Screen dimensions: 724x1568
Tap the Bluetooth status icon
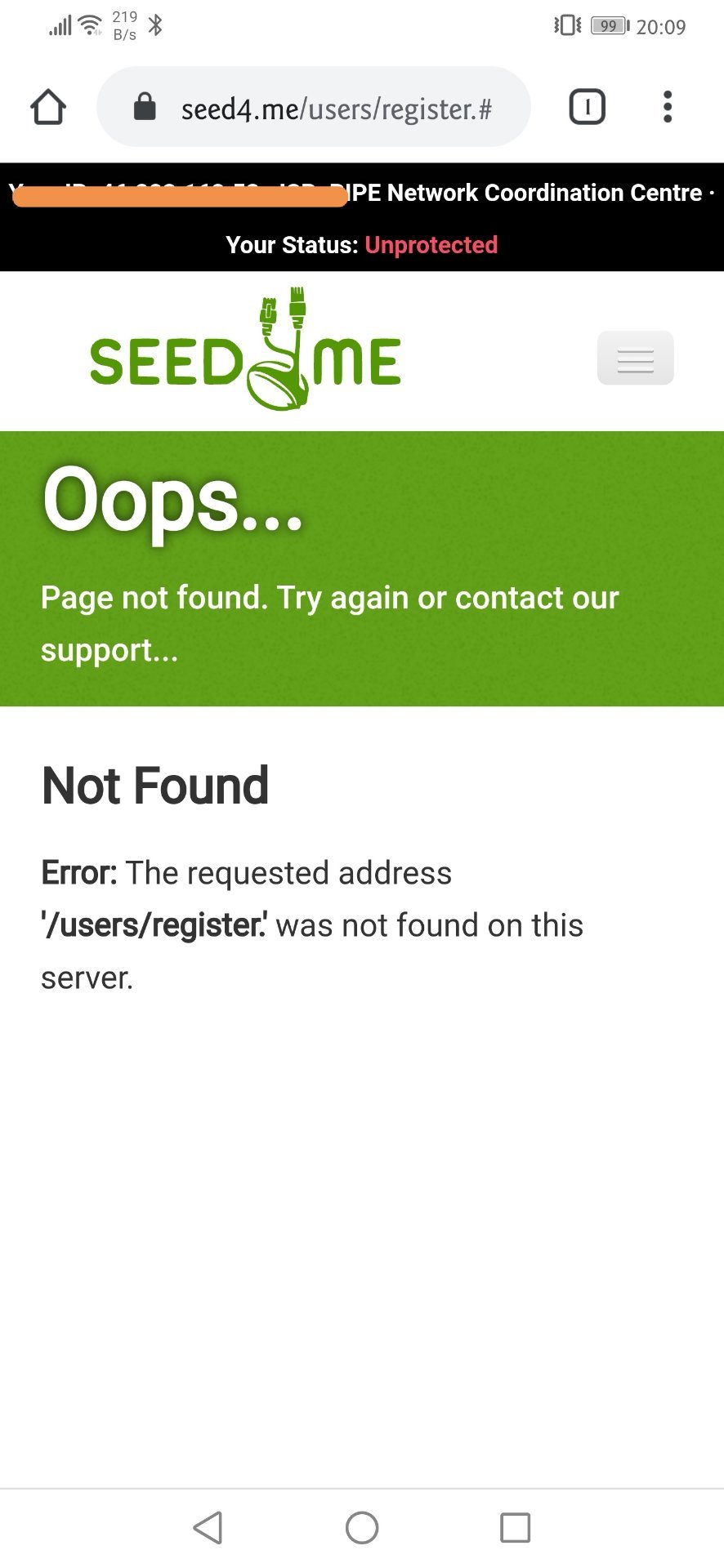tap(155, 25)
